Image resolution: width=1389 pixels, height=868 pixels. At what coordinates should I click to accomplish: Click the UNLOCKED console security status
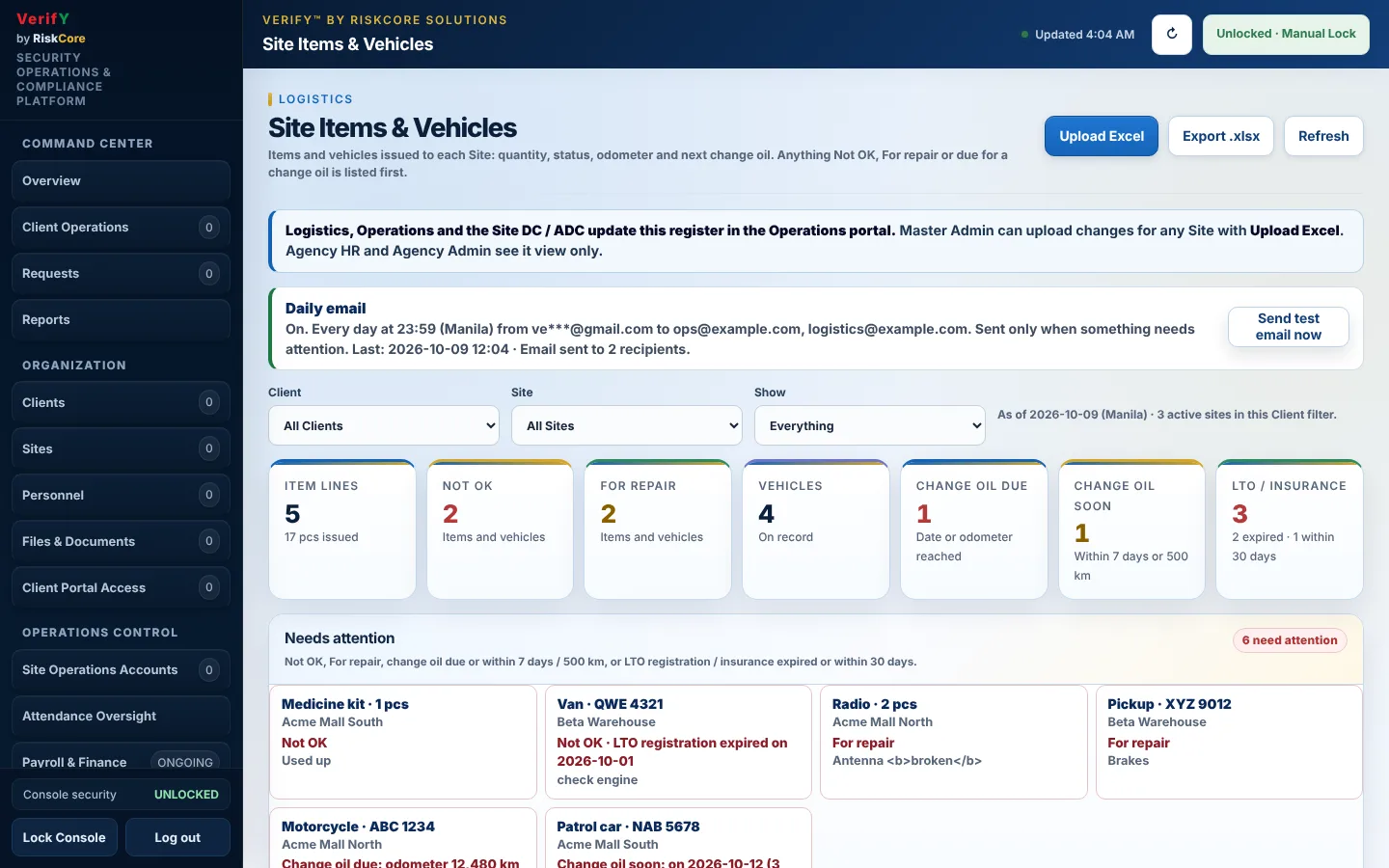(186, 795)
